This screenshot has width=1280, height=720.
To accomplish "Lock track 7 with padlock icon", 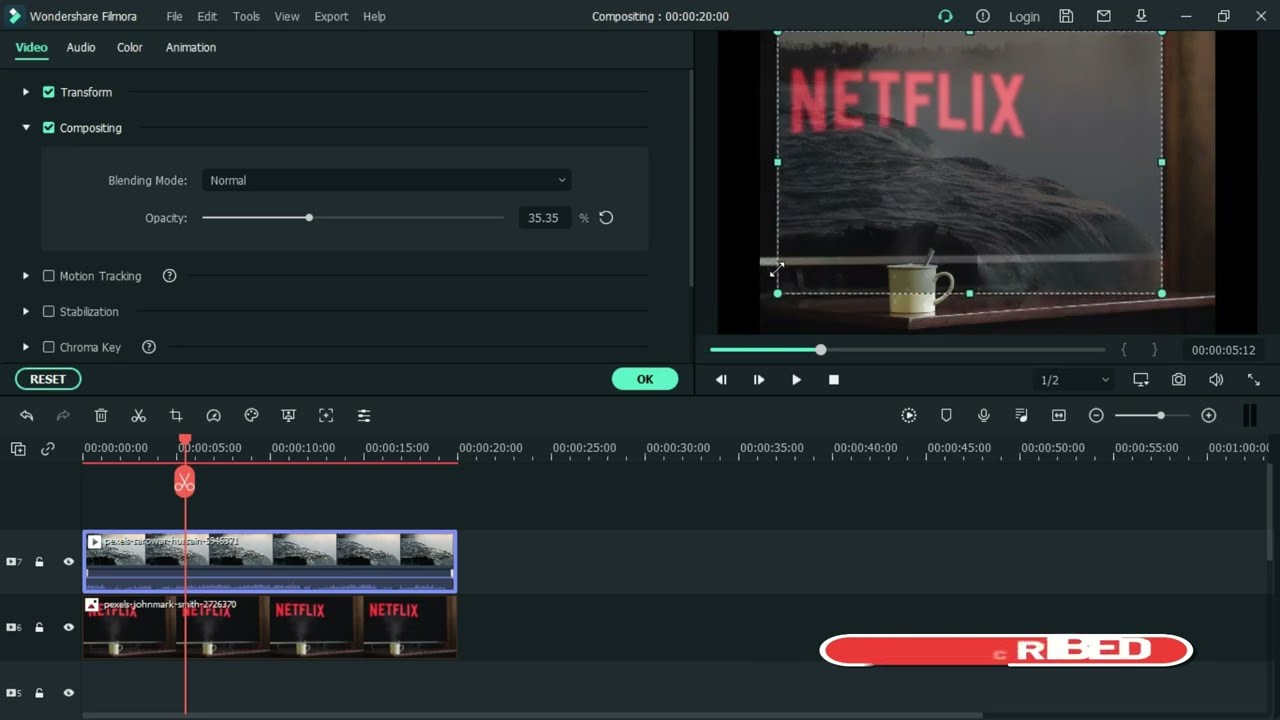I will click(x=39, y=562).
